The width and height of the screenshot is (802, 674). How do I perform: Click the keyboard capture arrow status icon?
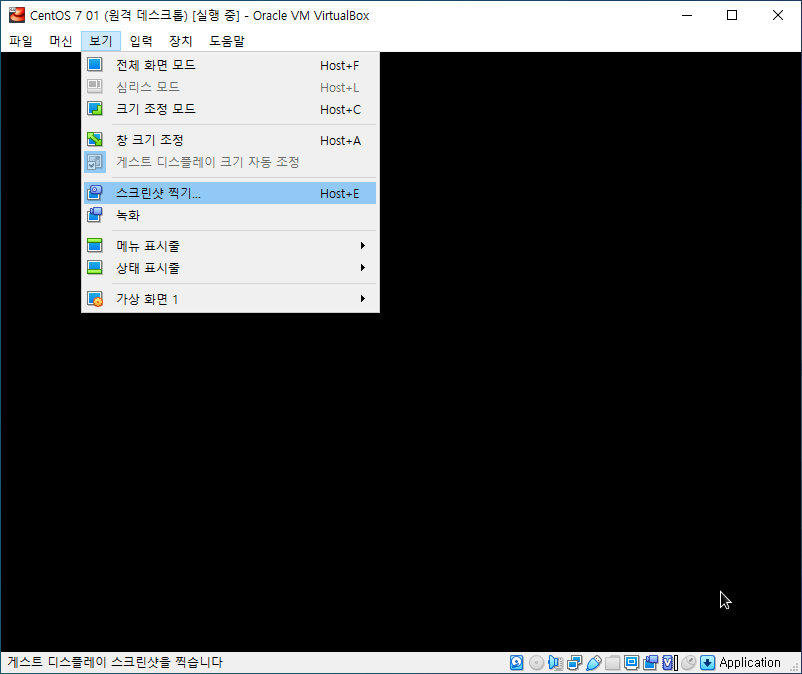[707, 663]
